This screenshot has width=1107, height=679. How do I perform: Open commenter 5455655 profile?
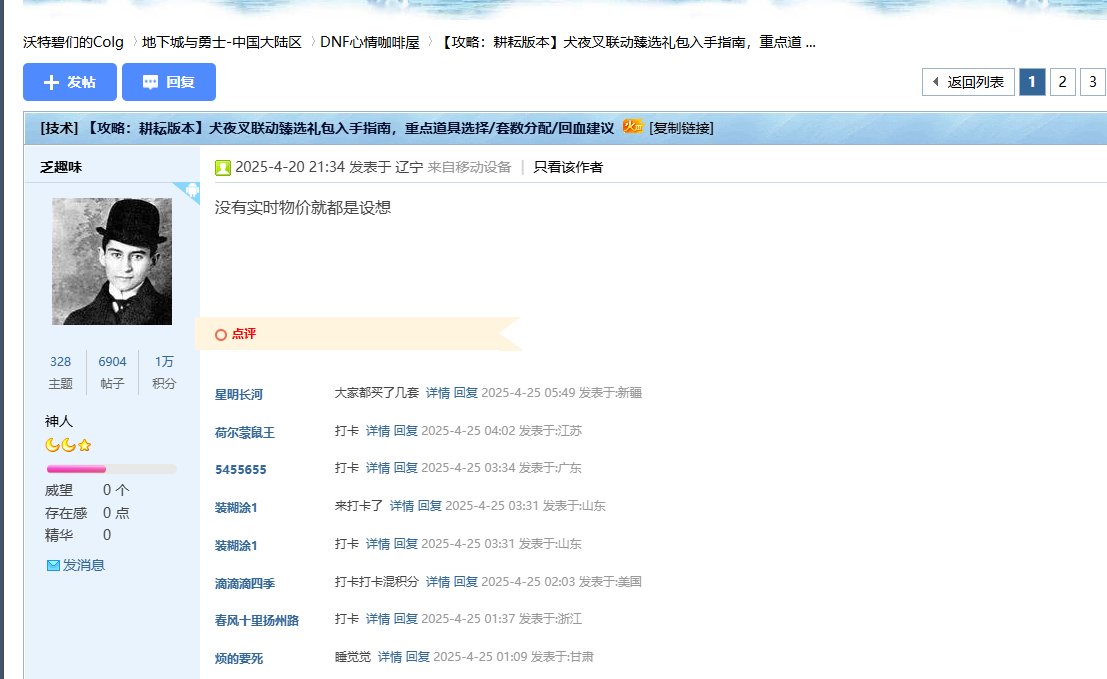(x=241, y=469)
